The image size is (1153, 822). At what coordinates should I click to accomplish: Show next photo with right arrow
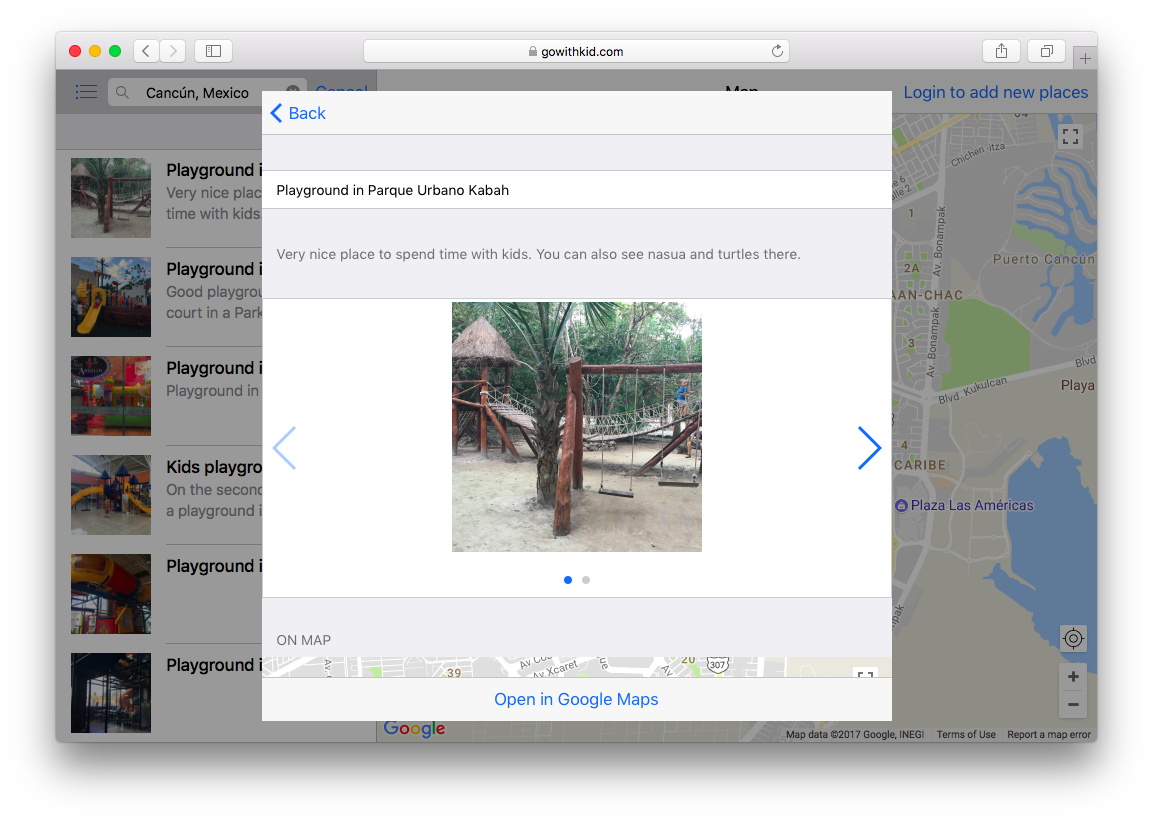(869, 448)
